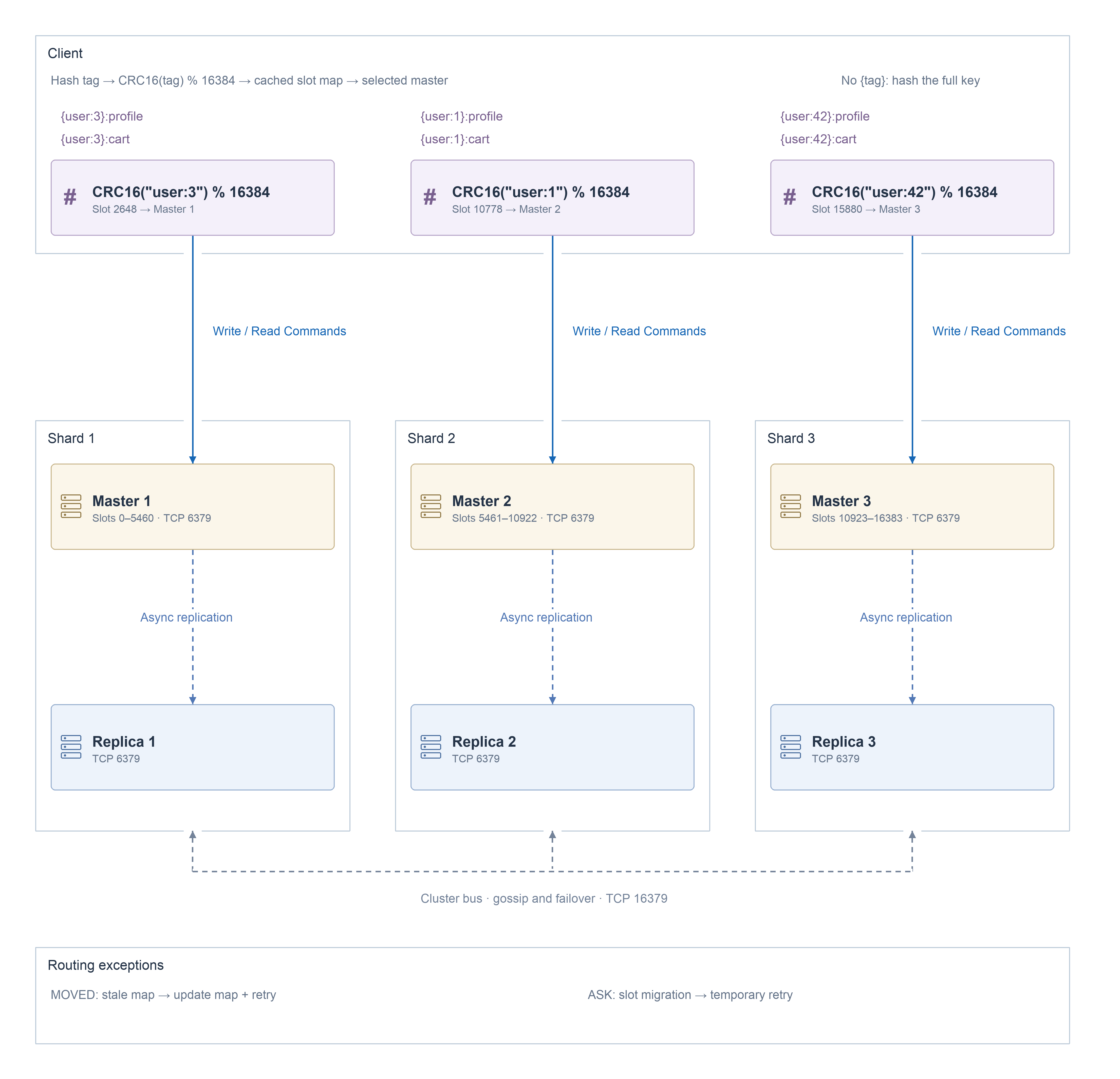Click Write / Read Commands label above Shard 1
1120x1079 pixels.
click(279, 331)
